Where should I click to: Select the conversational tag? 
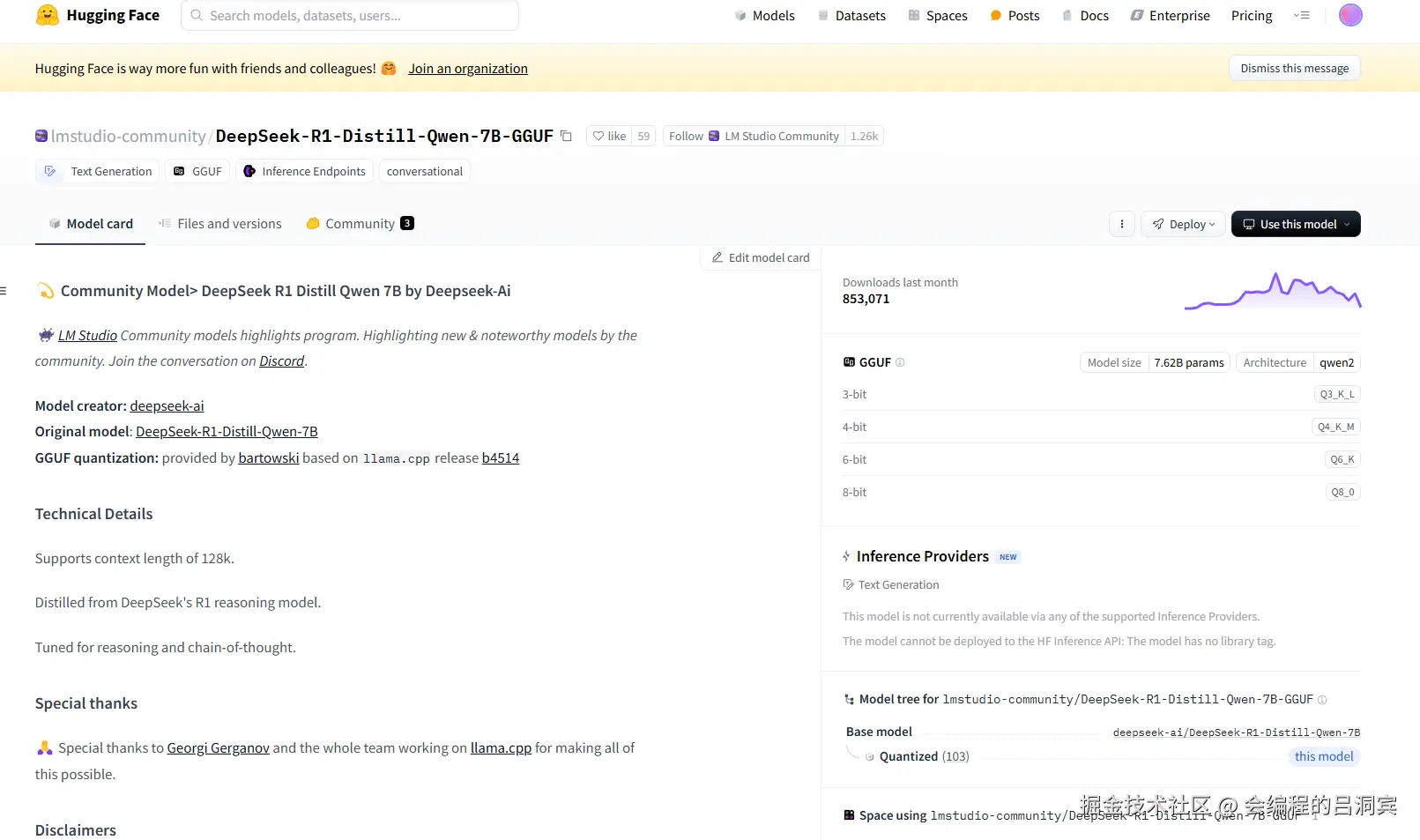point(425,171)
